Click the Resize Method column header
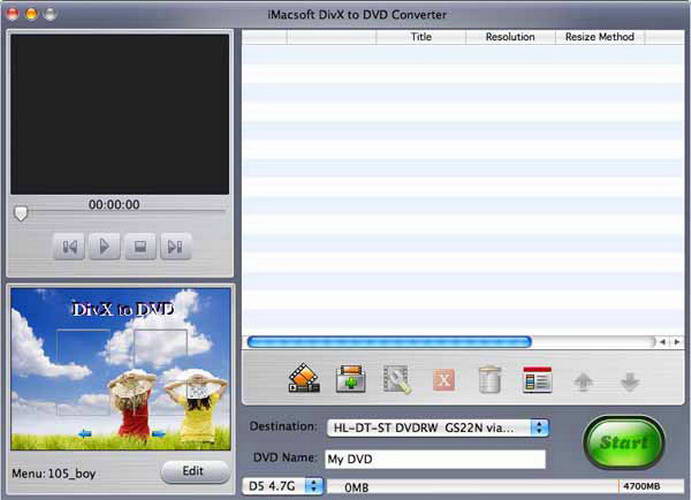 point(600,37)
